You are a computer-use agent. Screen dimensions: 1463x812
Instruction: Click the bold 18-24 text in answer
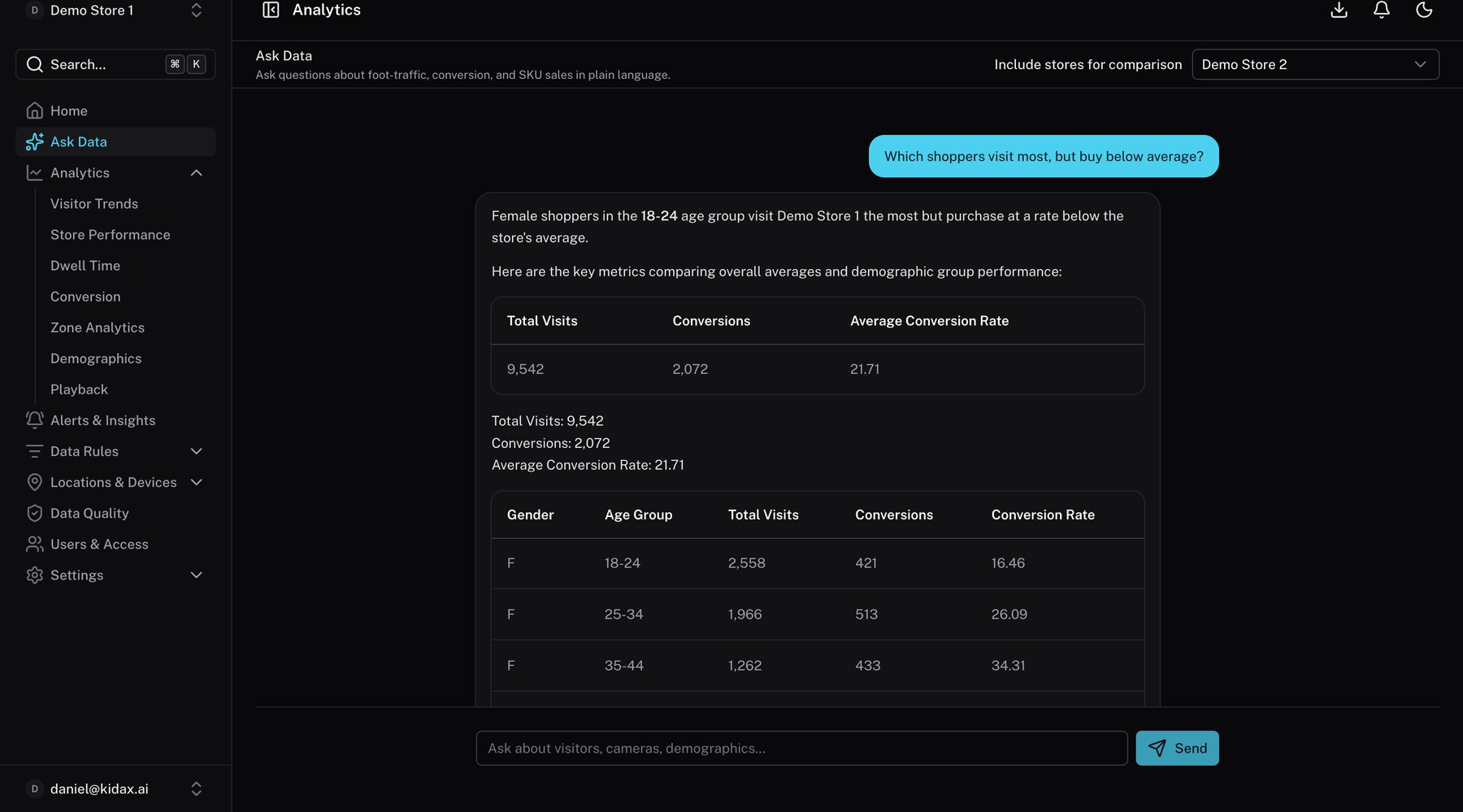[658, 215]
